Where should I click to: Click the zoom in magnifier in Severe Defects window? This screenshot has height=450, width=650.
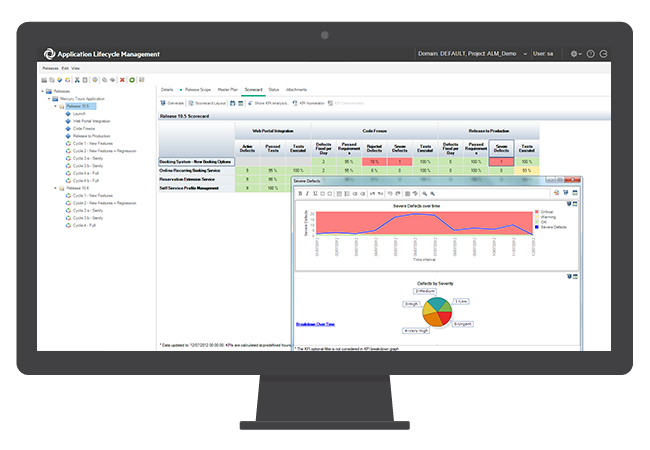[x=424, y=194]
